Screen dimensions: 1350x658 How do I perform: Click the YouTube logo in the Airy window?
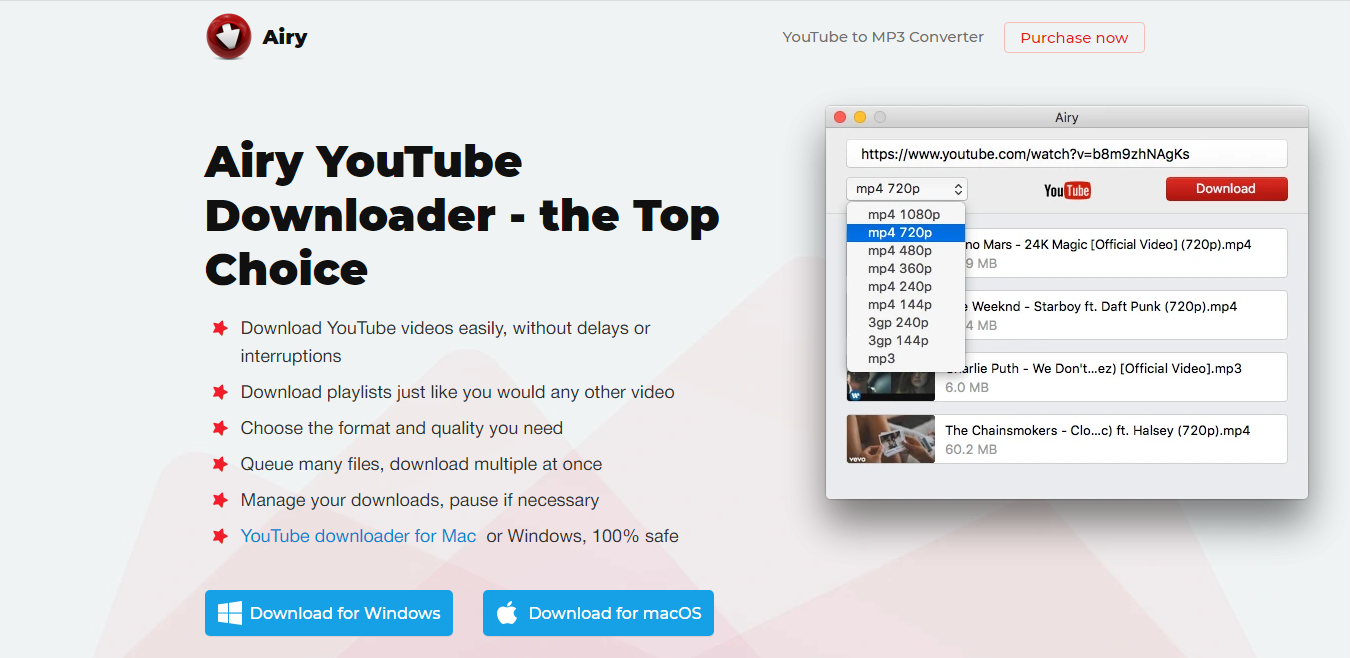pos(1067,190)
